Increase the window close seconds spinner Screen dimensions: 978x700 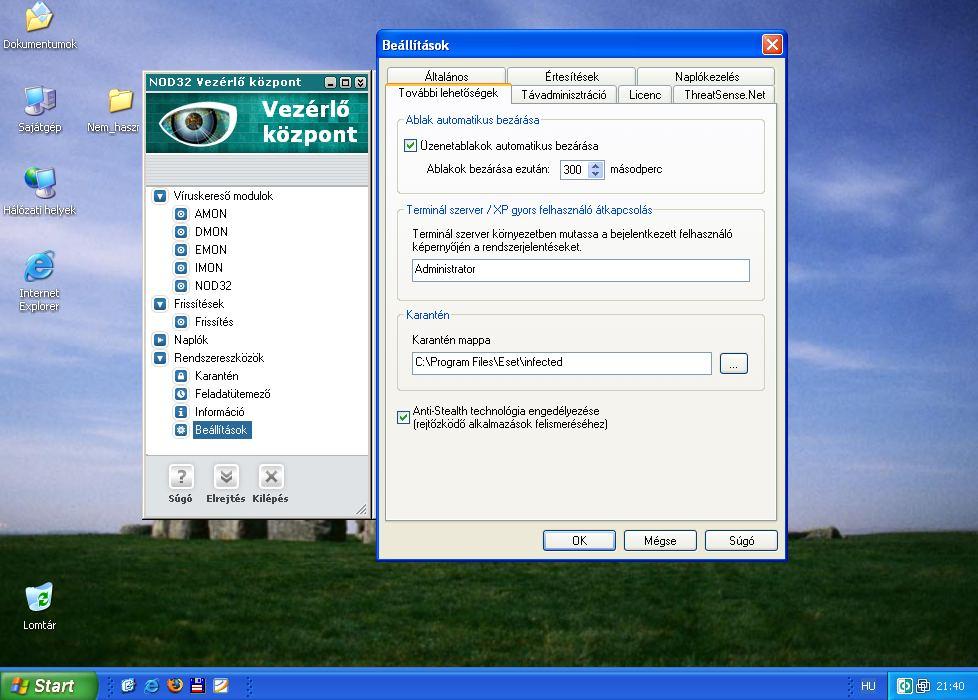coord(596,165)
